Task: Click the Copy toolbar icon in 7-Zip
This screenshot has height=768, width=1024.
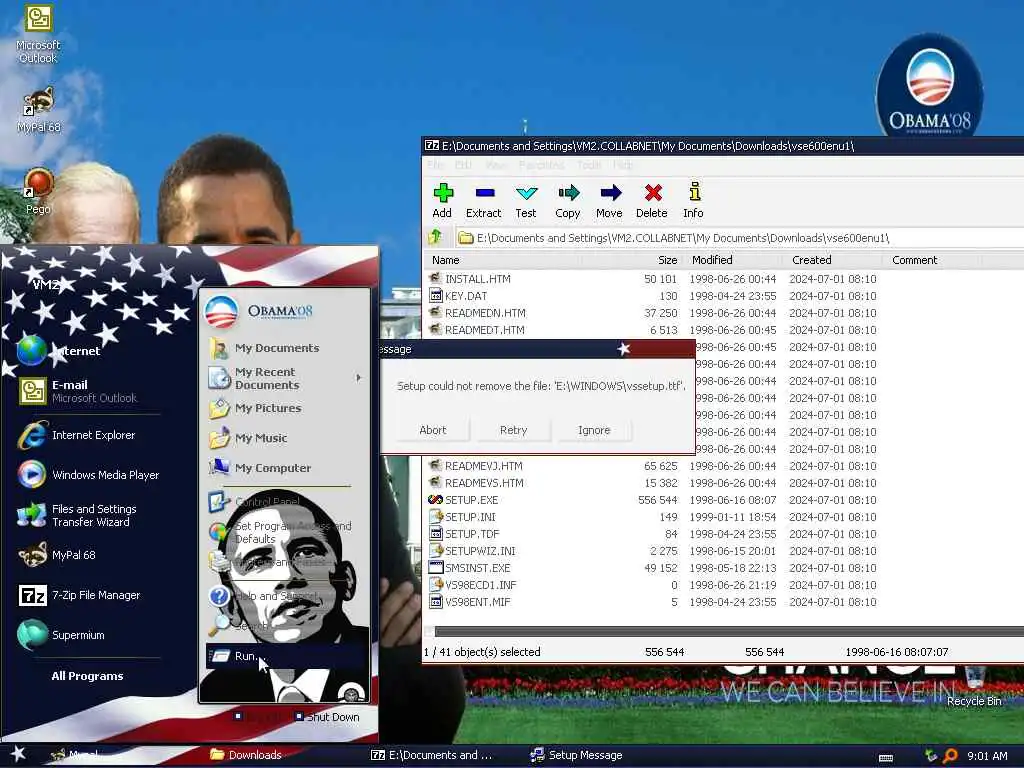Action: (568, 201)
